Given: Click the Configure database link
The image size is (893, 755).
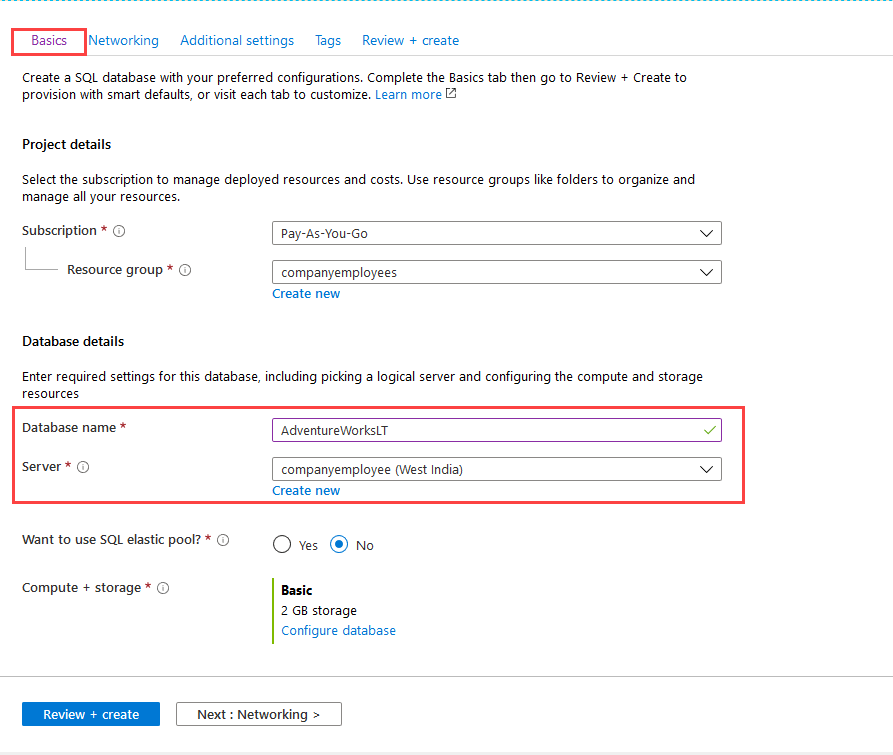Looking at the screenshot, I should [x=338, y=631].
